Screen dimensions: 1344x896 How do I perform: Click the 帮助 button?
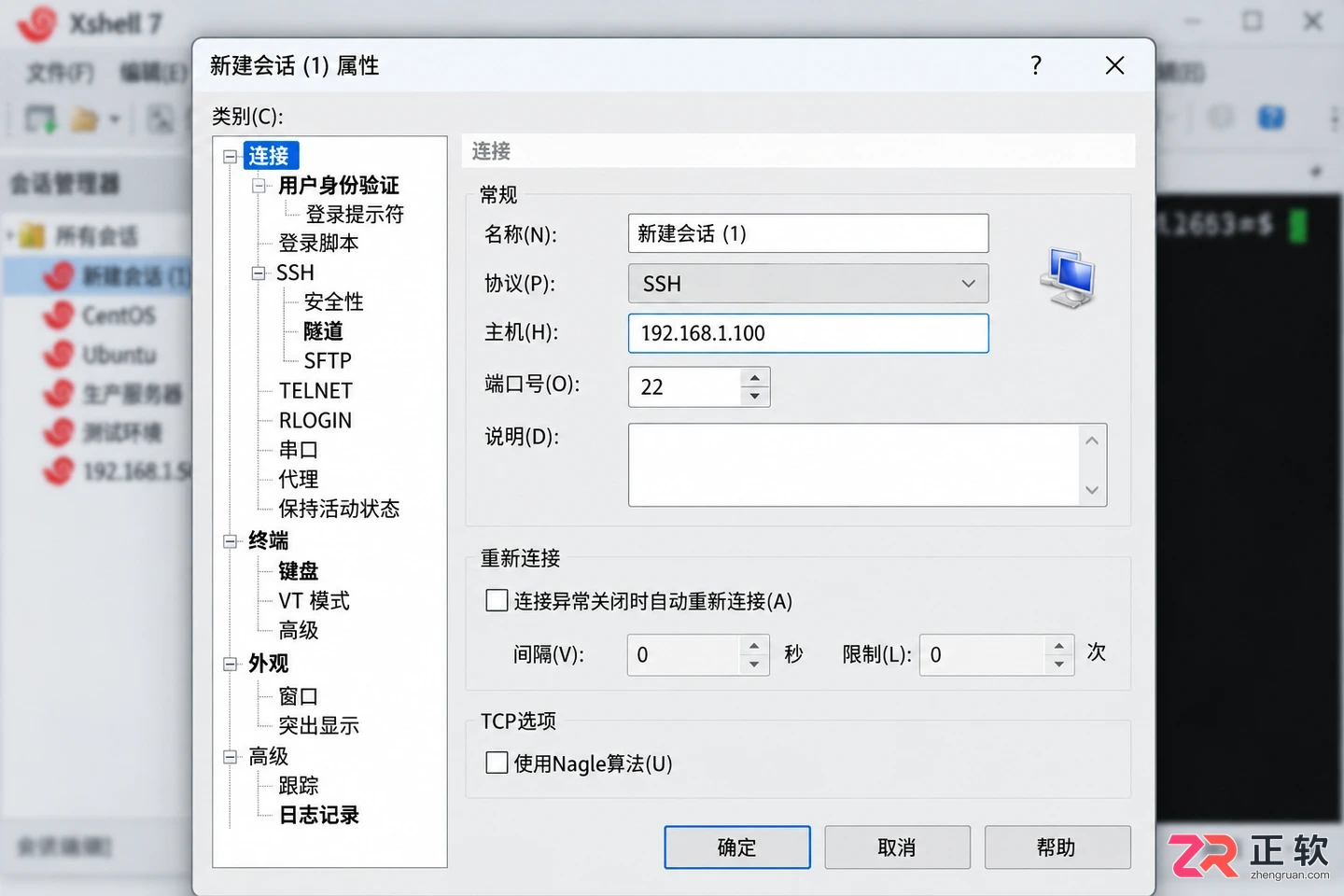1057,847
